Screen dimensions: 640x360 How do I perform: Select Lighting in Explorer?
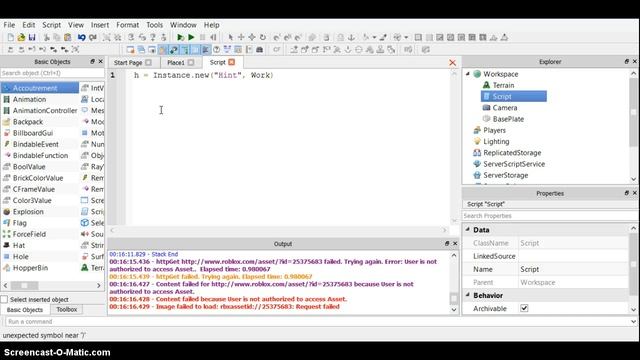coord(496,142)
